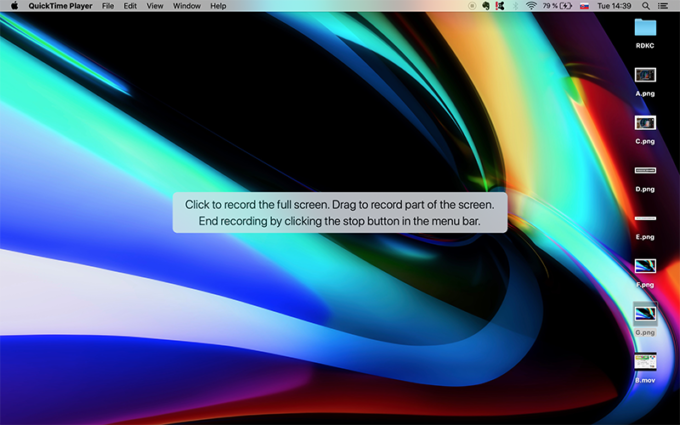Open the View menu

click(x=155, y=6)
